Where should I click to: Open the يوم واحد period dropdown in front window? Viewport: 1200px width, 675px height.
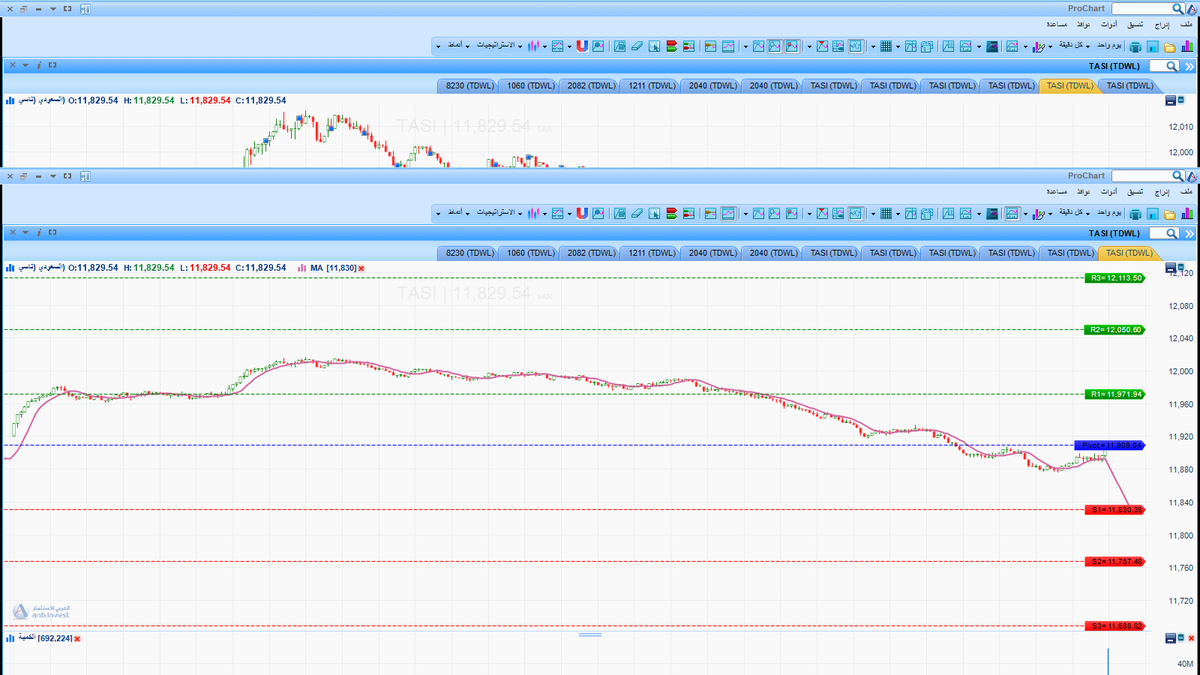pyautogui.click(x=1107, y=214)
